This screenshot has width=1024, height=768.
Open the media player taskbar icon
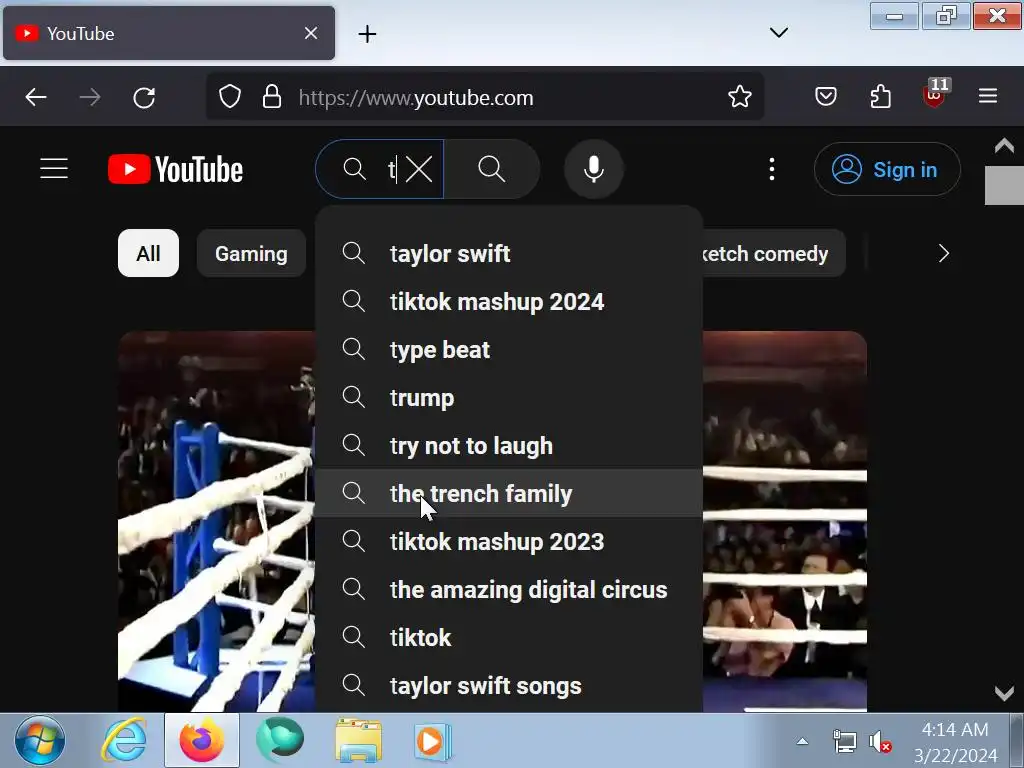[x=432, y=741]
